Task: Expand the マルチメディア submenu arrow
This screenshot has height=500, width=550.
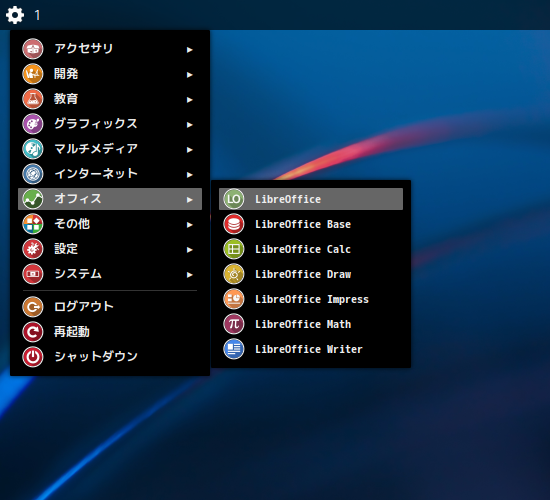Action: coord(189,150)
